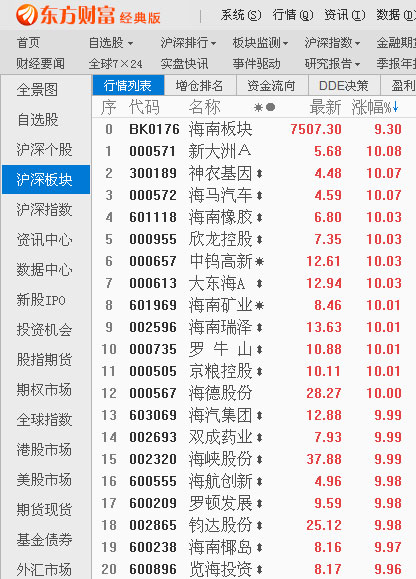Switch to the 资金流向 tab

click(271, 86)
